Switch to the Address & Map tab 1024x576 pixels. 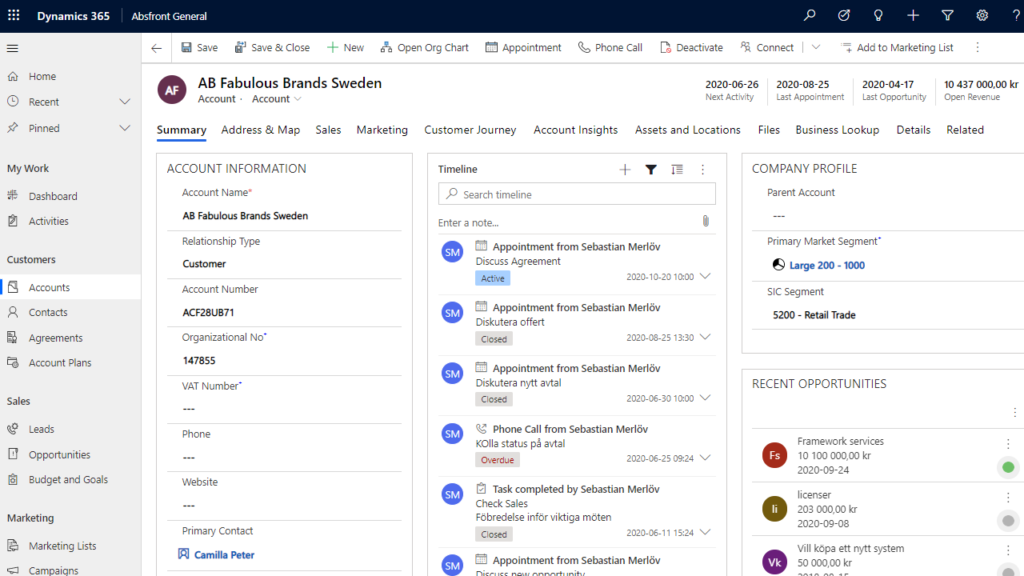(x=261, y=130)
